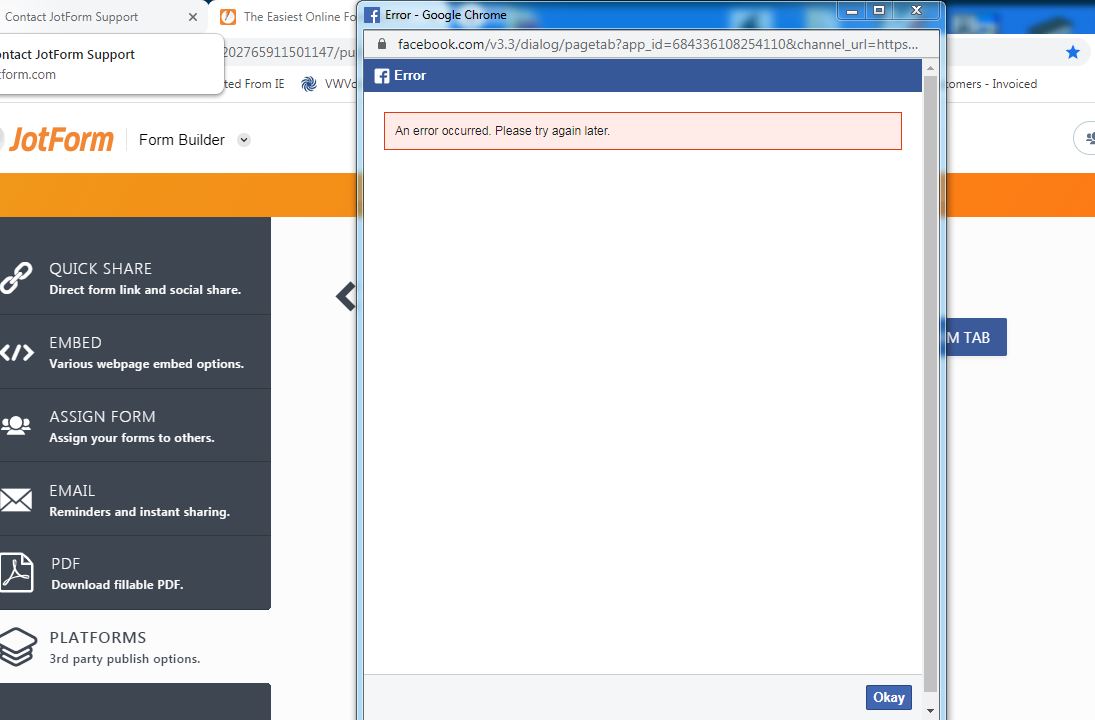Image resolution: width=1095 pixels, height=720 pixels.
Task: Click the Facebook logo in the Error dialog
Action: 381,75
